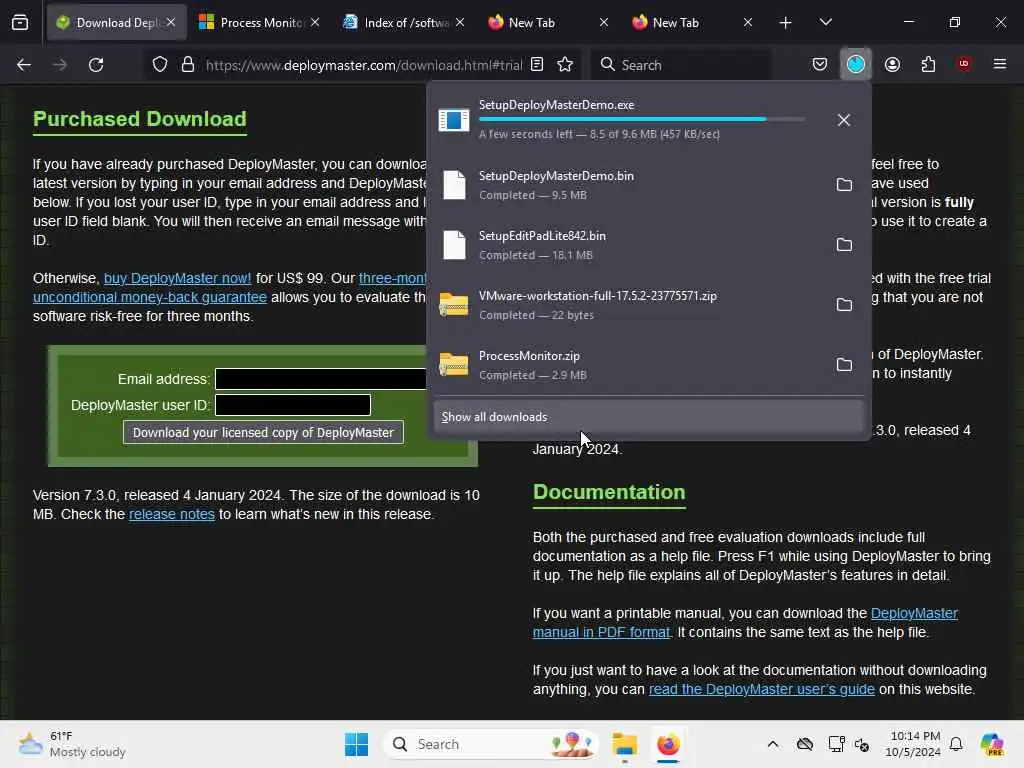Close the Process Monitor tab
This screenshot has width=1024, height=768.
[x=315, y=23]
